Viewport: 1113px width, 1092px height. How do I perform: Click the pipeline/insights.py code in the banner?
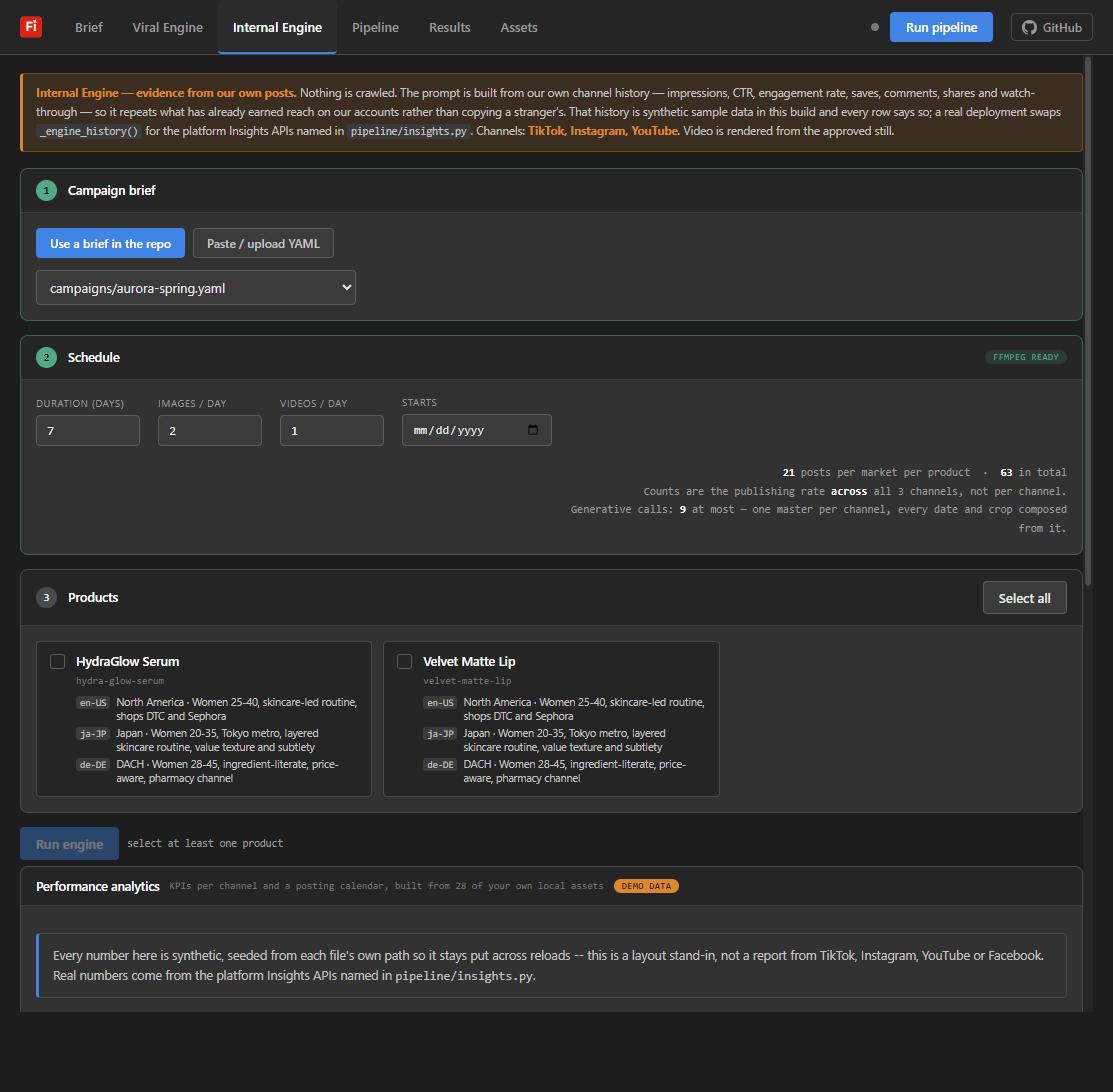pyautogui.click(x=409, y=131)
